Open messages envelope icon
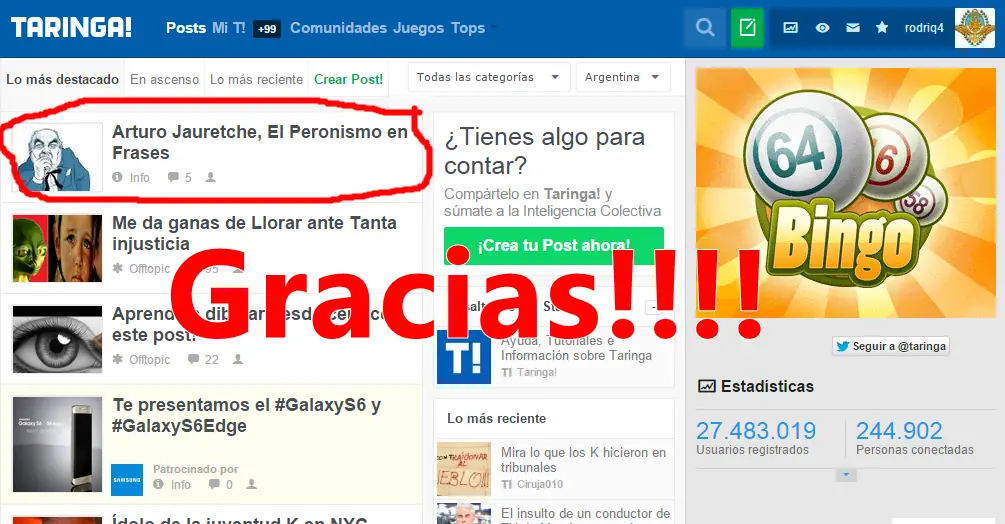 [x=852, y=28]
